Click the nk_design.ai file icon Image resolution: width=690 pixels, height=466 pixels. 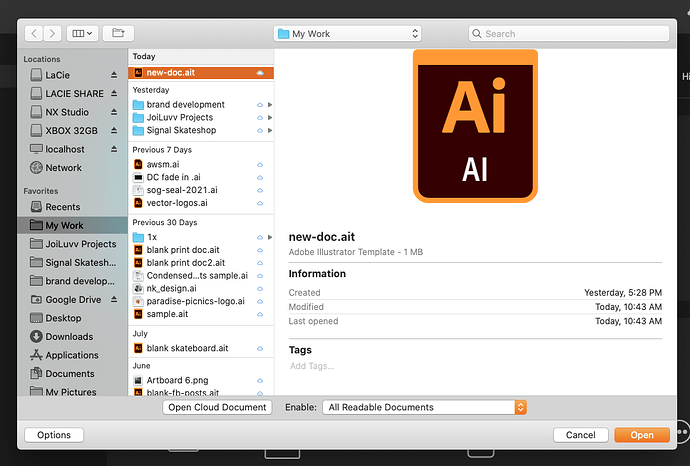click(138, 289)
